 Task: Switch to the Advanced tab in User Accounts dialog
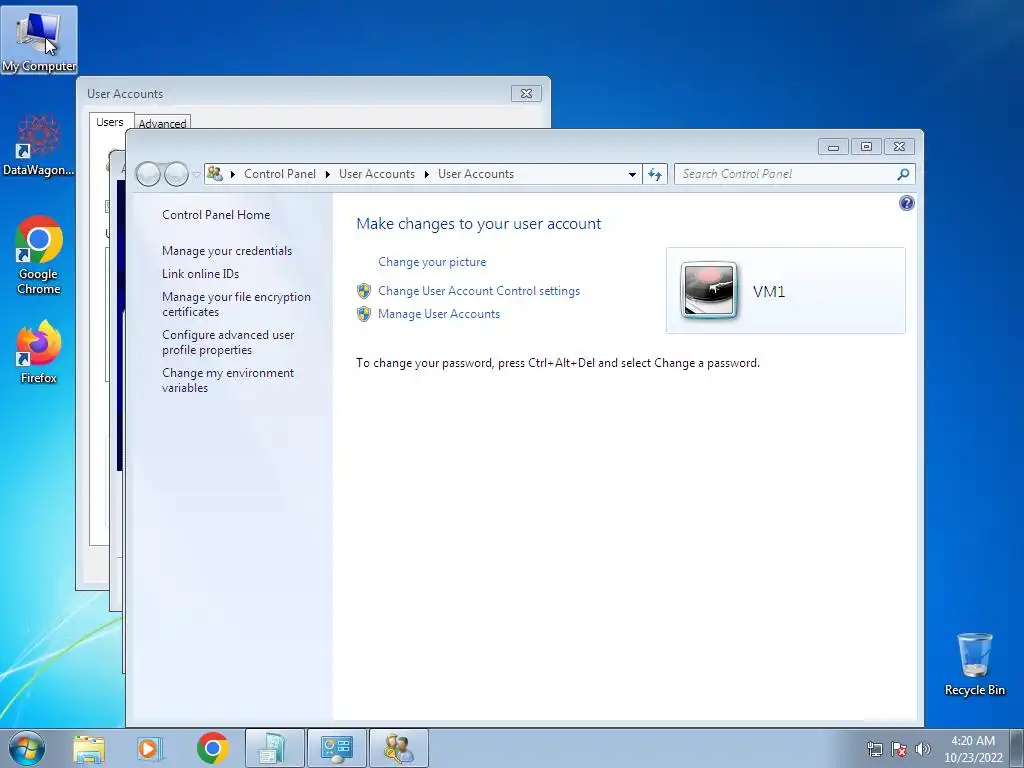click(162, 123)
